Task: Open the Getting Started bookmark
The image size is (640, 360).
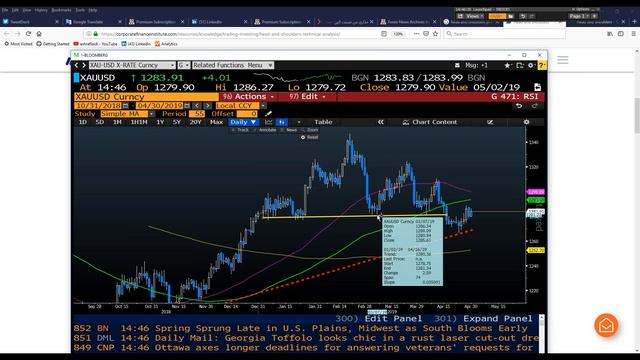Action: (53, 44)
